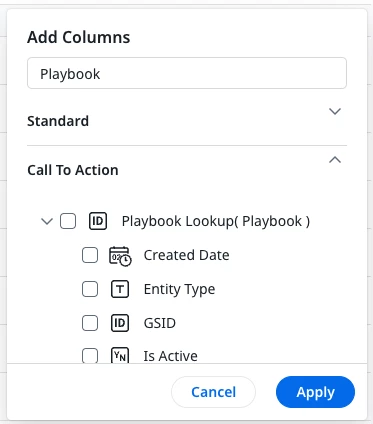Screen dimensions: 373x424
Task: Enable the Entity Type checkbox
Action: coord(90,289)
